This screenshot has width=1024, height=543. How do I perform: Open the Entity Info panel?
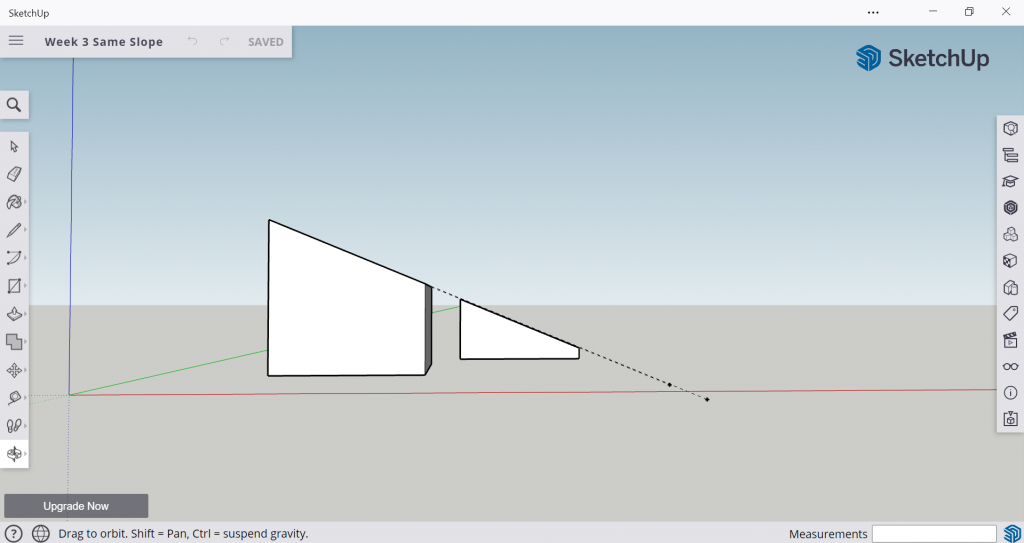(1010, 128)
